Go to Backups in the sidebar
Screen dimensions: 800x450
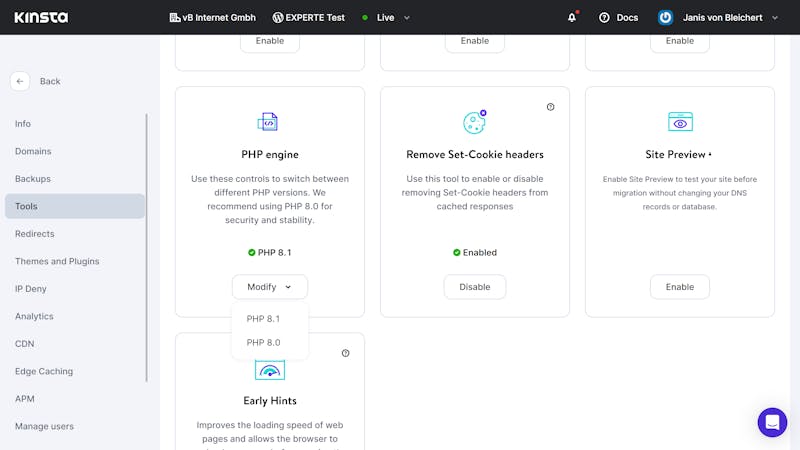(x=33, y=179)
